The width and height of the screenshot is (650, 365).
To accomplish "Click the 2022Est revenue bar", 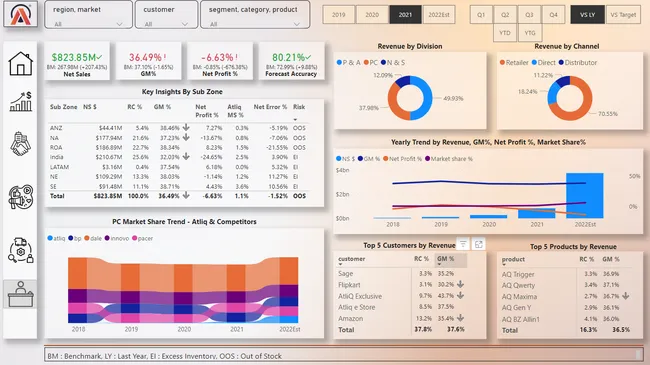I will [x=585, y=195].
